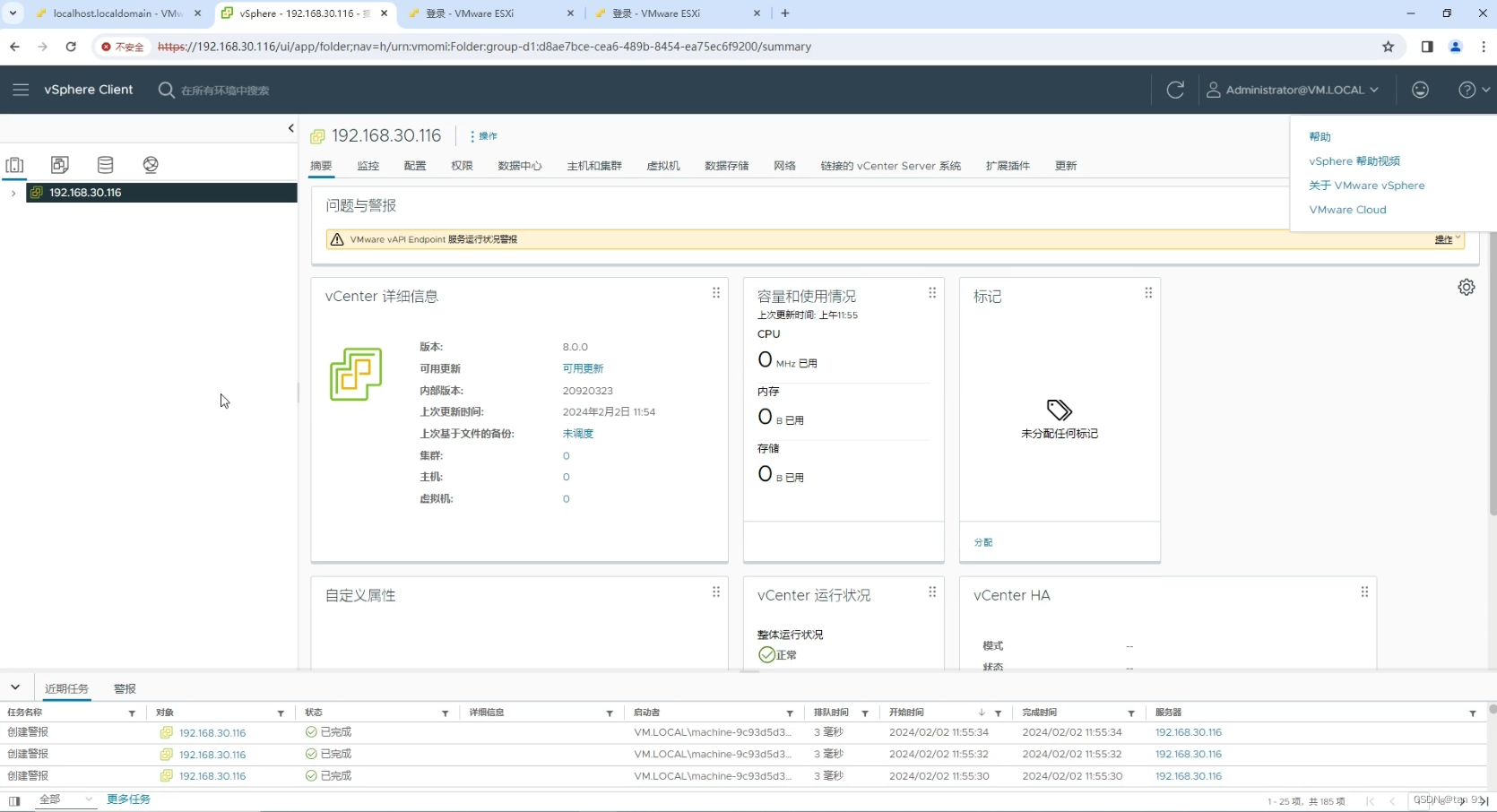Click drag handle on 自定义属性 card
The width and height of the screenshot is (1497, 812).
(x=716, y=592)
